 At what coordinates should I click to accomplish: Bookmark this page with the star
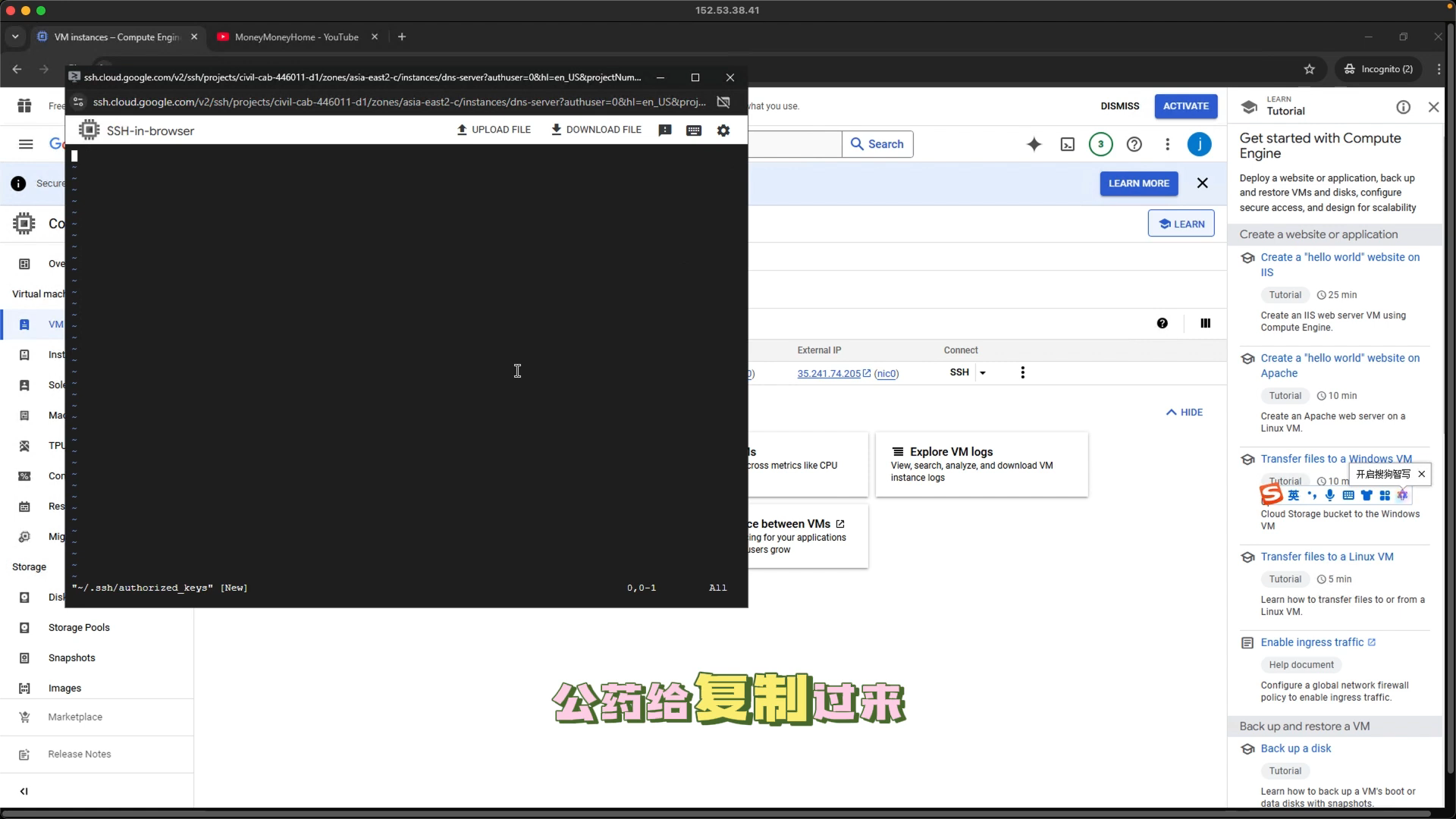(x=1310, y=69)
